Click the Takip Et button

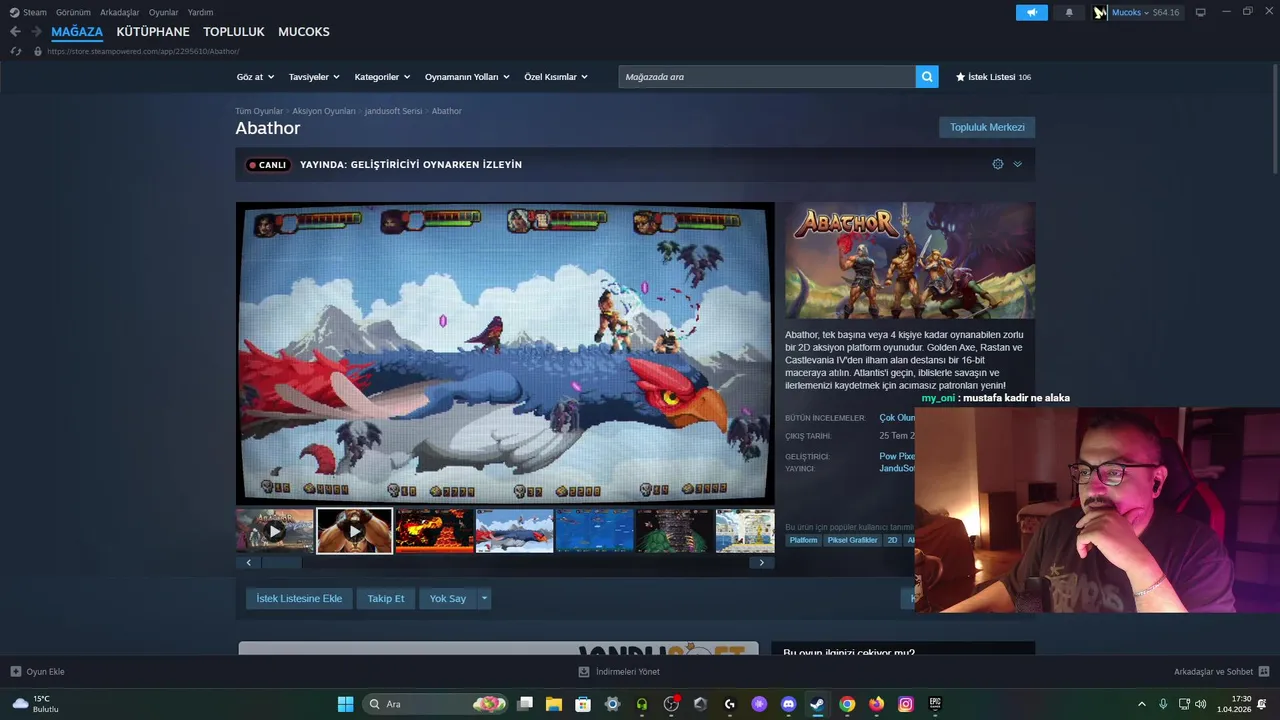(x=386, y=598)
